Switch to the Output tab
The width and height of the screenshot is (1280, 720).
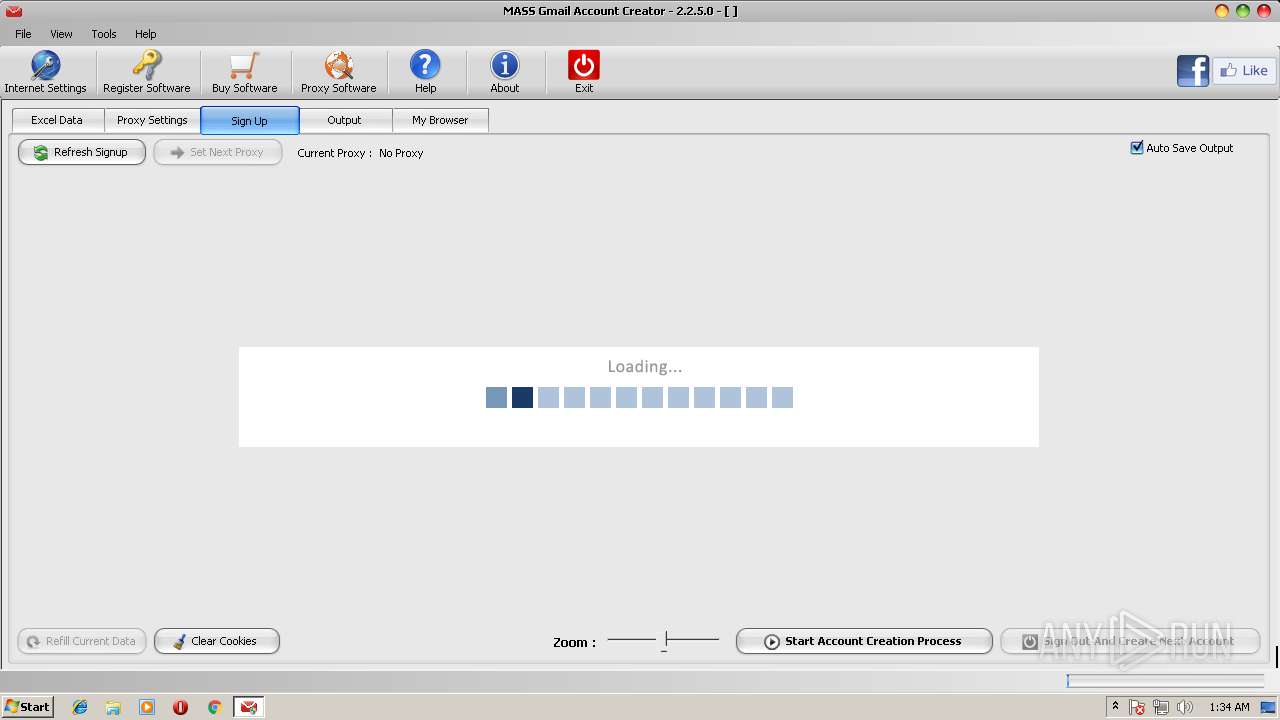344,120
